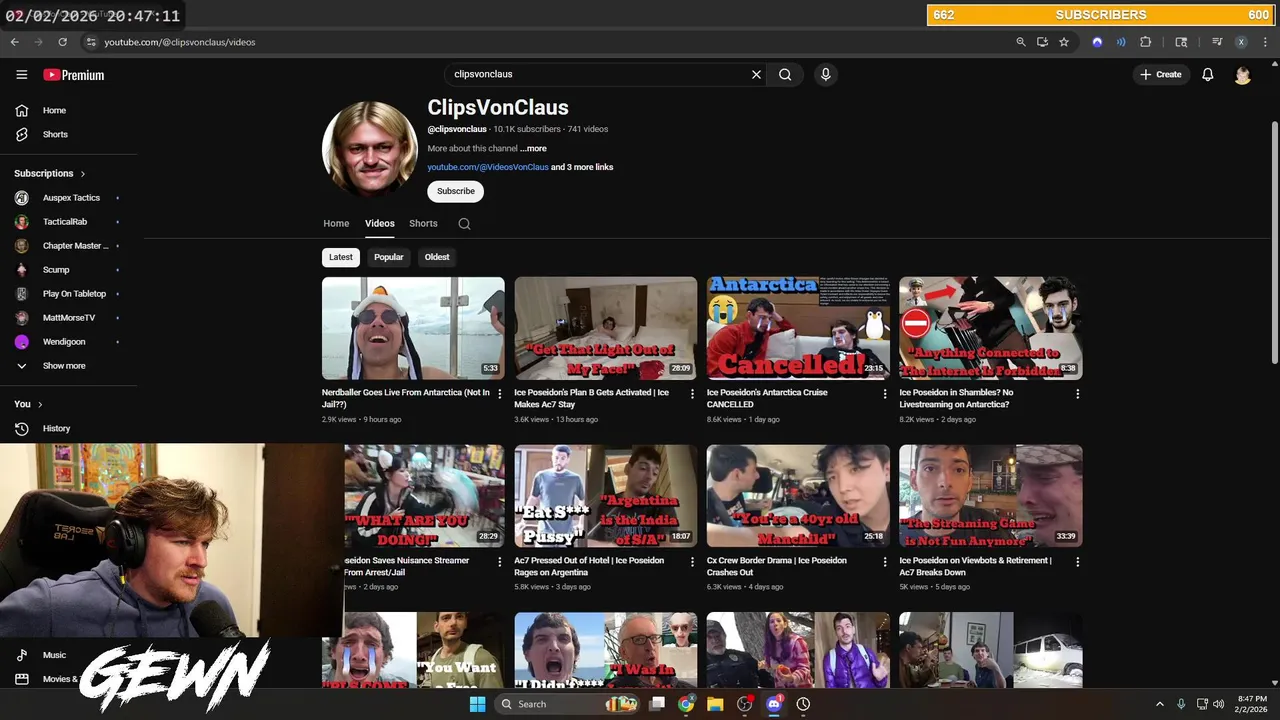
Task: Bookmark this page with star icon
Action: pyautogui.click(x=1064, y=42)
